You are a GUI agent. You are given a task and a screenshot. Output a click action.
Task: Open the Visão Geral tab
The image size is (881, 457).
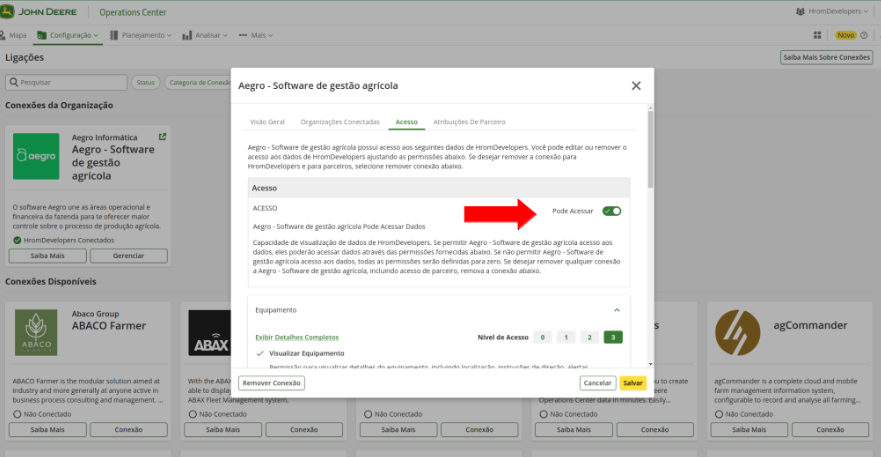click(x=267, y=122)
